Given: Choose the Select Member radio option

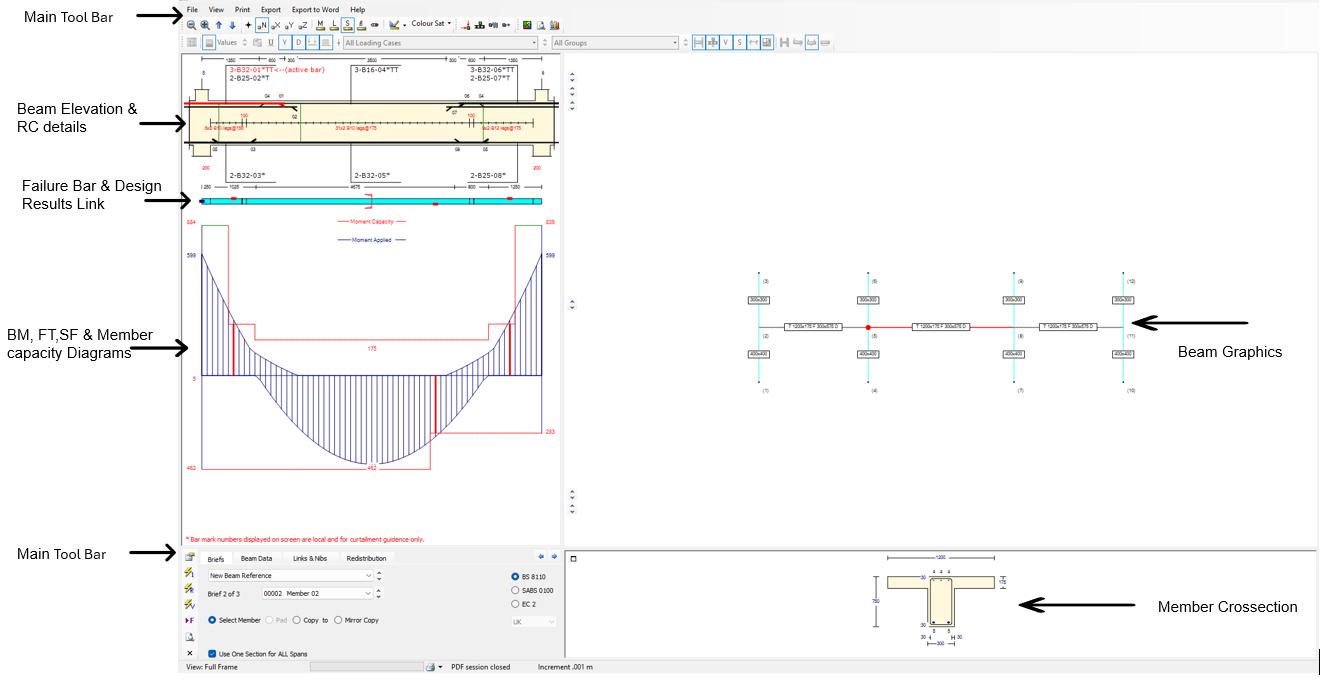Looking at the screenshot, I should tap(235, 620).
